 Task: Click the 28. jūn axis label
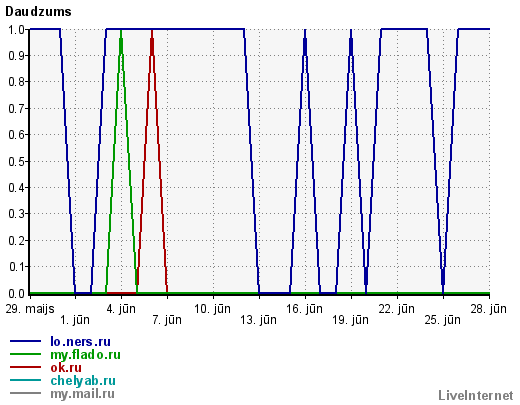[x=488, y=309]
